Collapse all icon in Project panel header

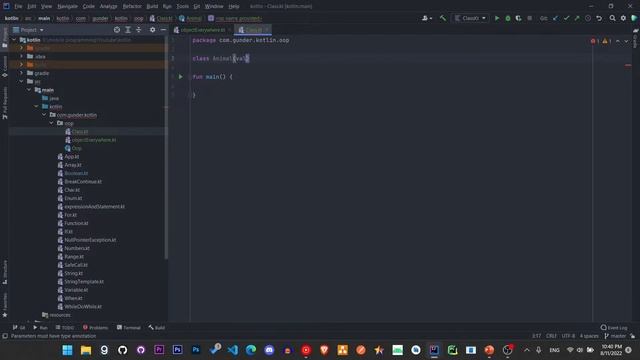139,30
